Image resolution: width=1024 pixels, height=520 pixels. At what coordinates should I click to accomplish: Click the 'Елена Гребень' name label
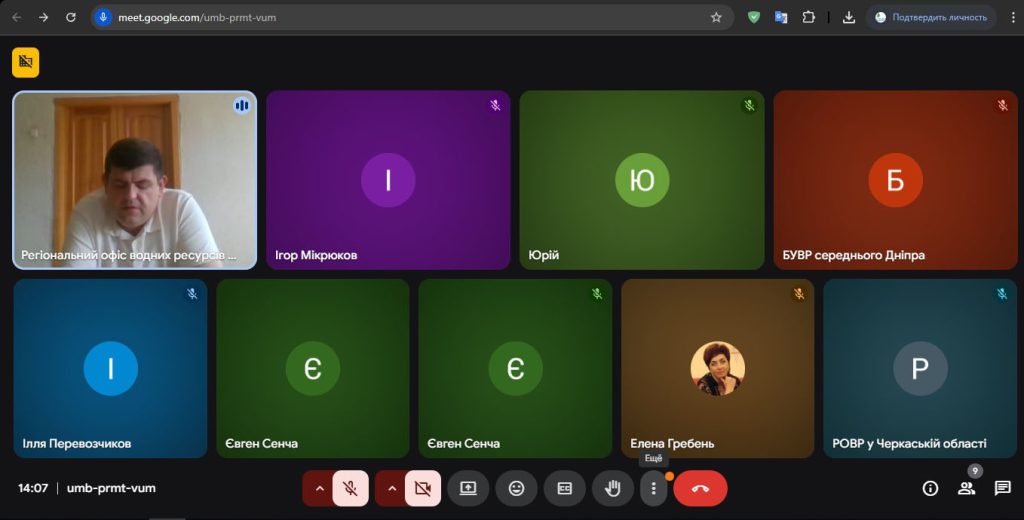672,444
